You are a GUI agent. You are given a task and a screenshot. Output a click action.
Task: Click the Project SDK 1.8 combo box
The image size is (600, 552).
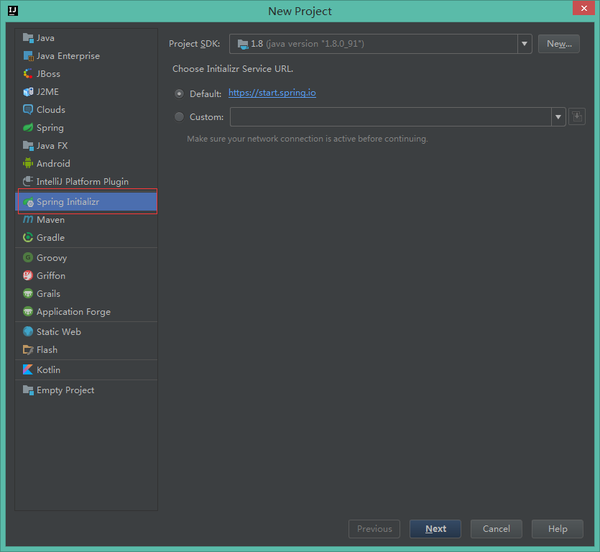380,44
